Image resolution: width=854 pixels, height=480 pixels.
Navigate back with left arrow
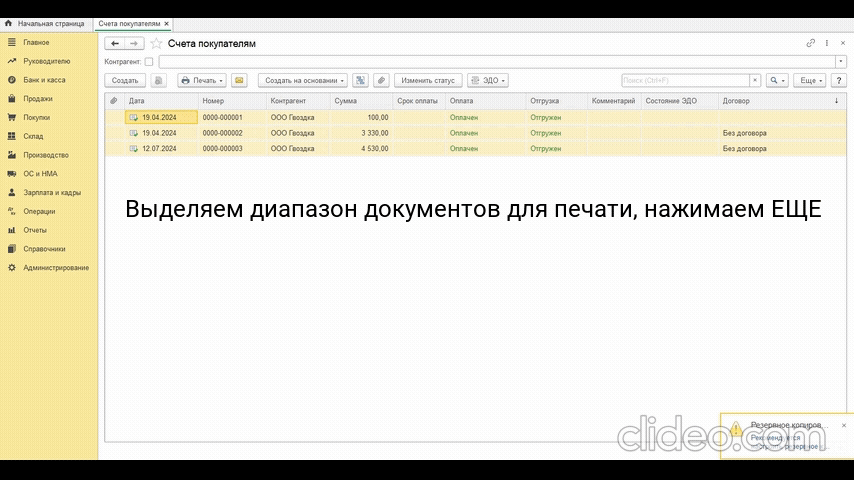coord(114,43)
